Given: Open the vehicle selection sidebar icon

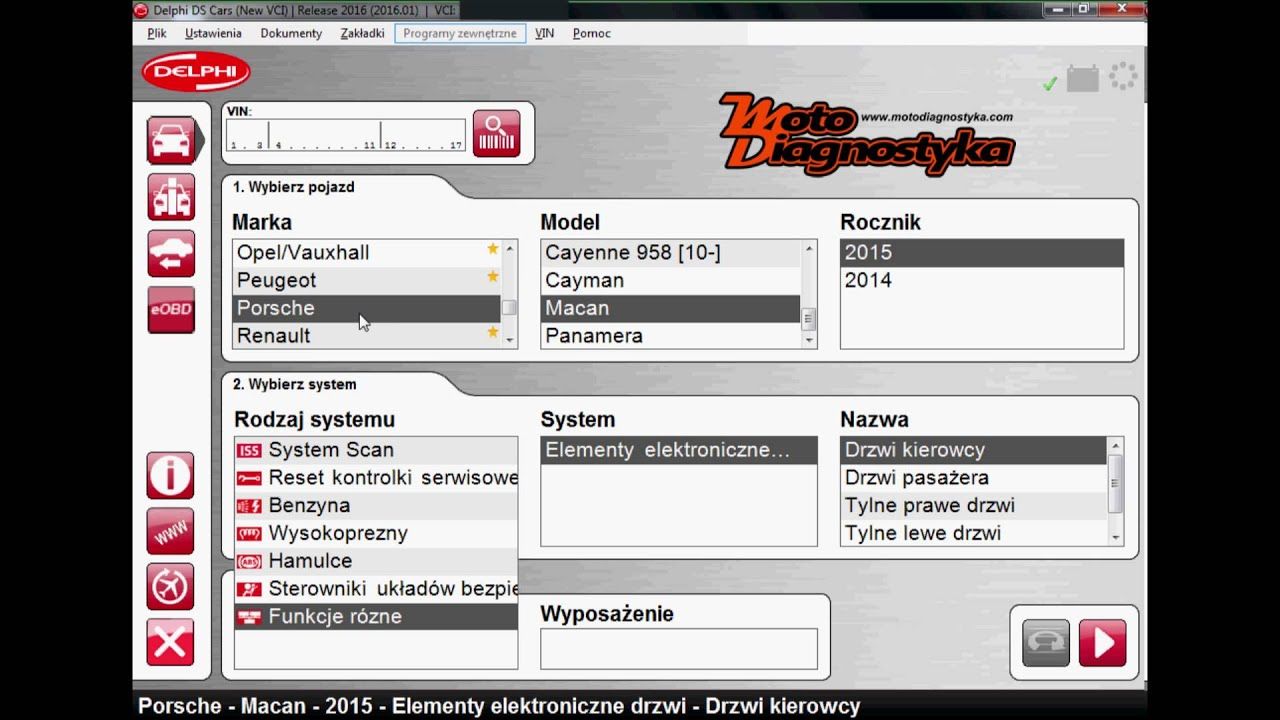Looking at the screenshot, I should 171,140.
